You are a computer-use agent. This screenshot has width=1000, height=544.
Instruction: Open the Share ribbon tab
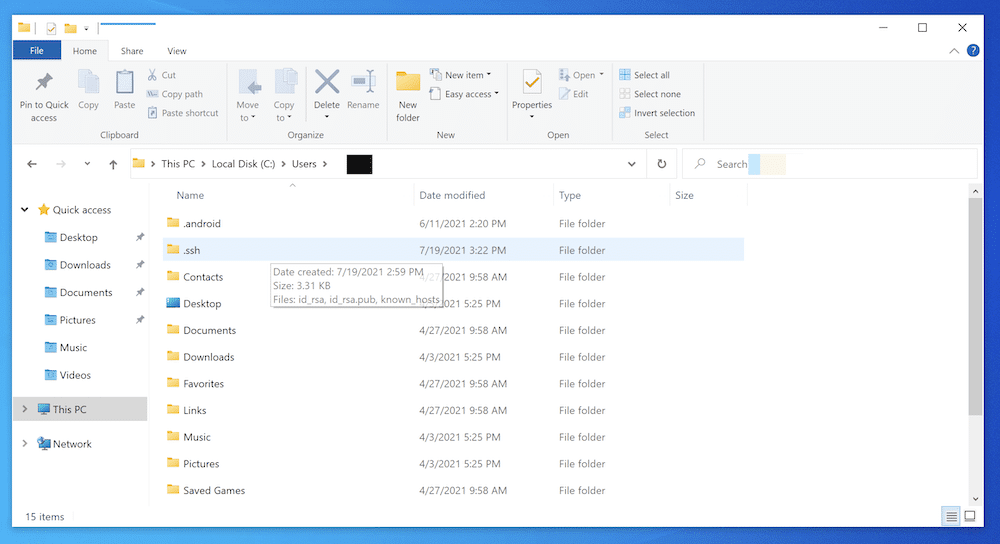pos(132,51)
